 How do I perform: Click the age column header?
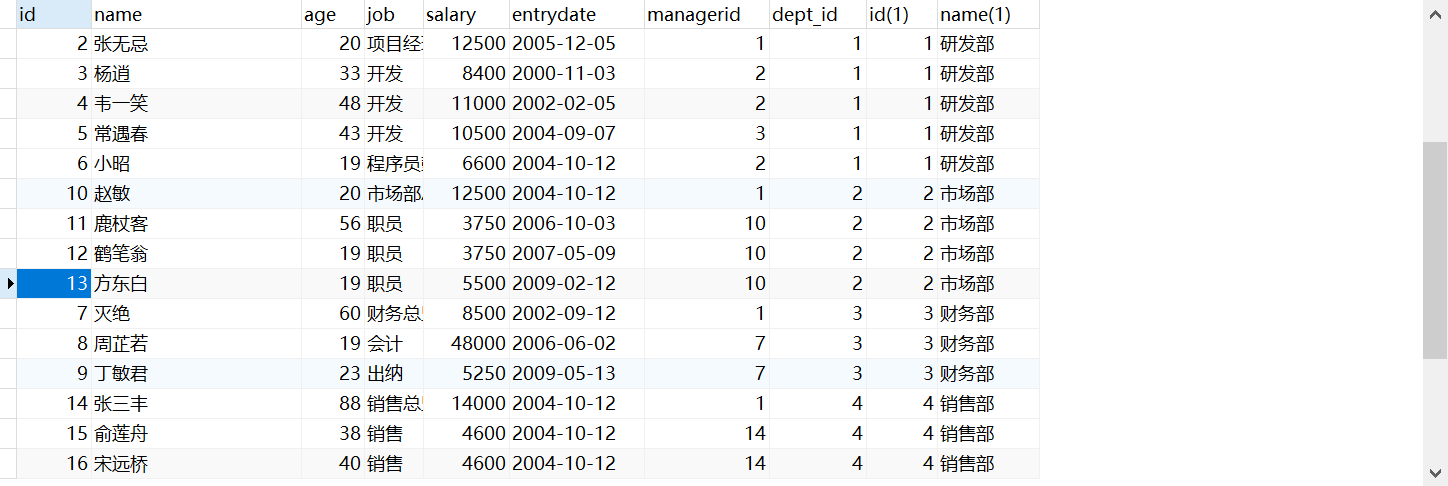point(332,14)
